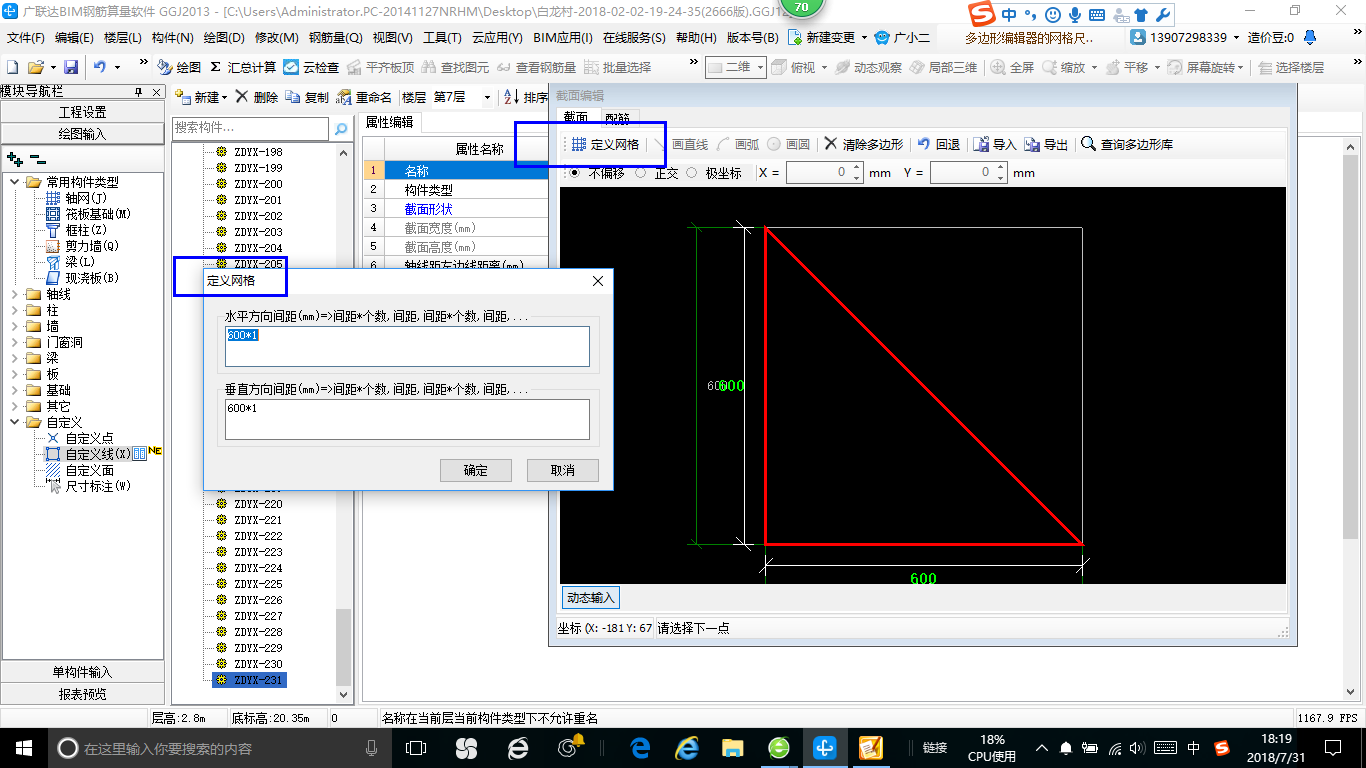Open the 钢筋量(Q) menu
1366x768 pixels.
(x=335, y=37)
